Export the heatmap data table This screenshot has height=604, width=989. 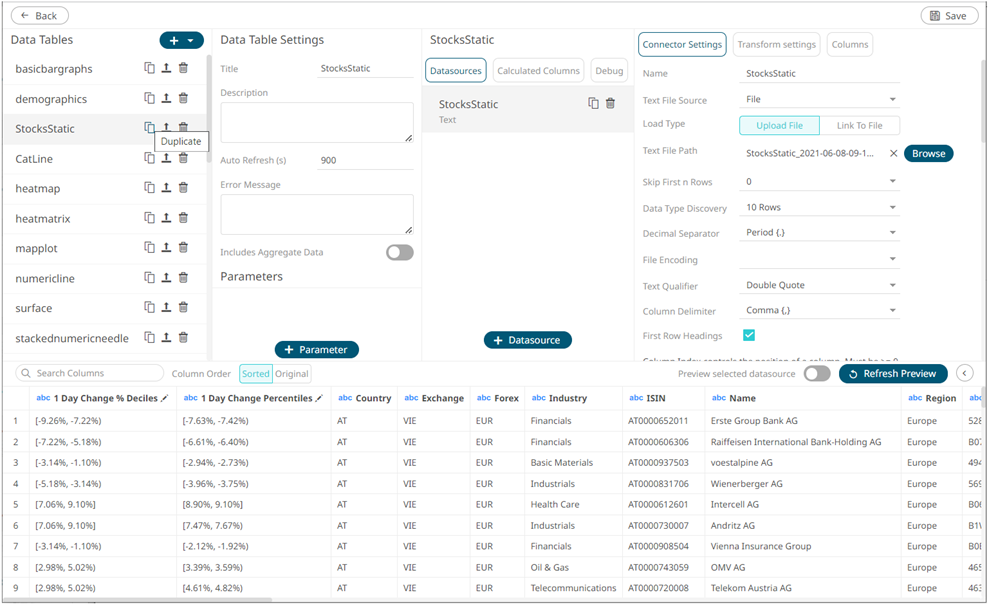[166, 188]
